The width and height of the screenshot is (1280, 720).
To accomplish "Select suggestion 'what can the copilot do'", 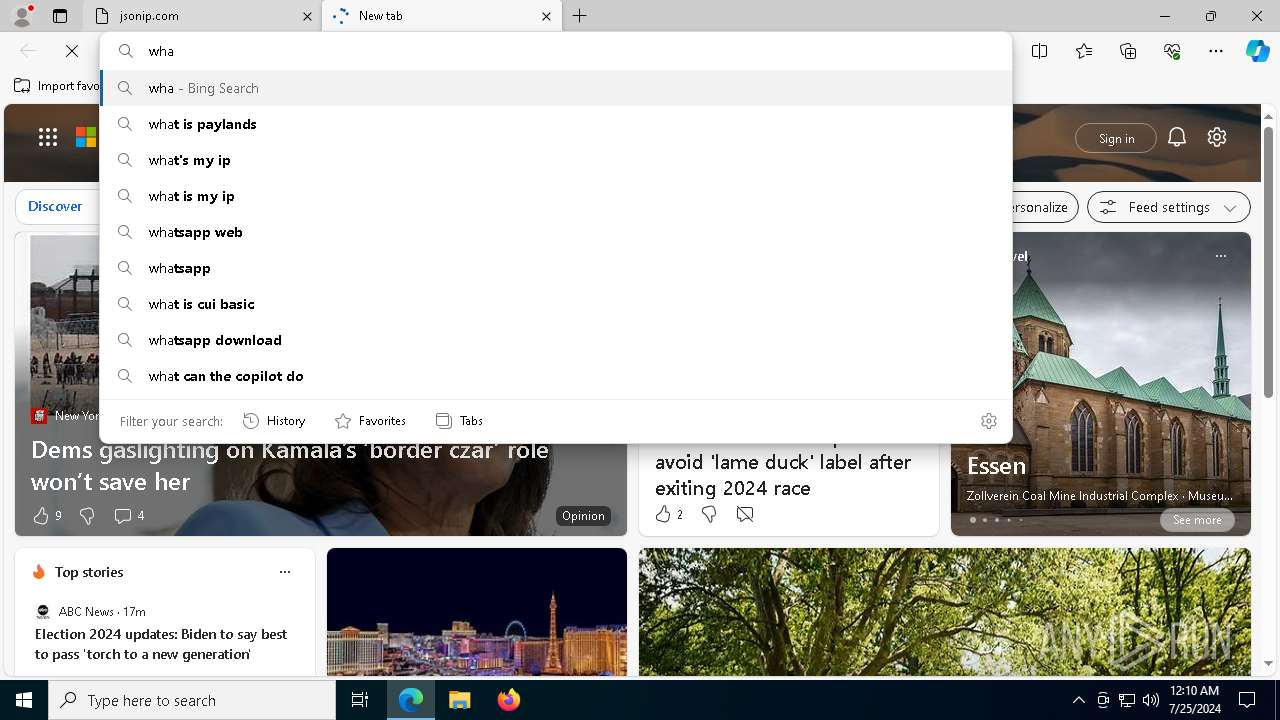I will tap(556, 376).
